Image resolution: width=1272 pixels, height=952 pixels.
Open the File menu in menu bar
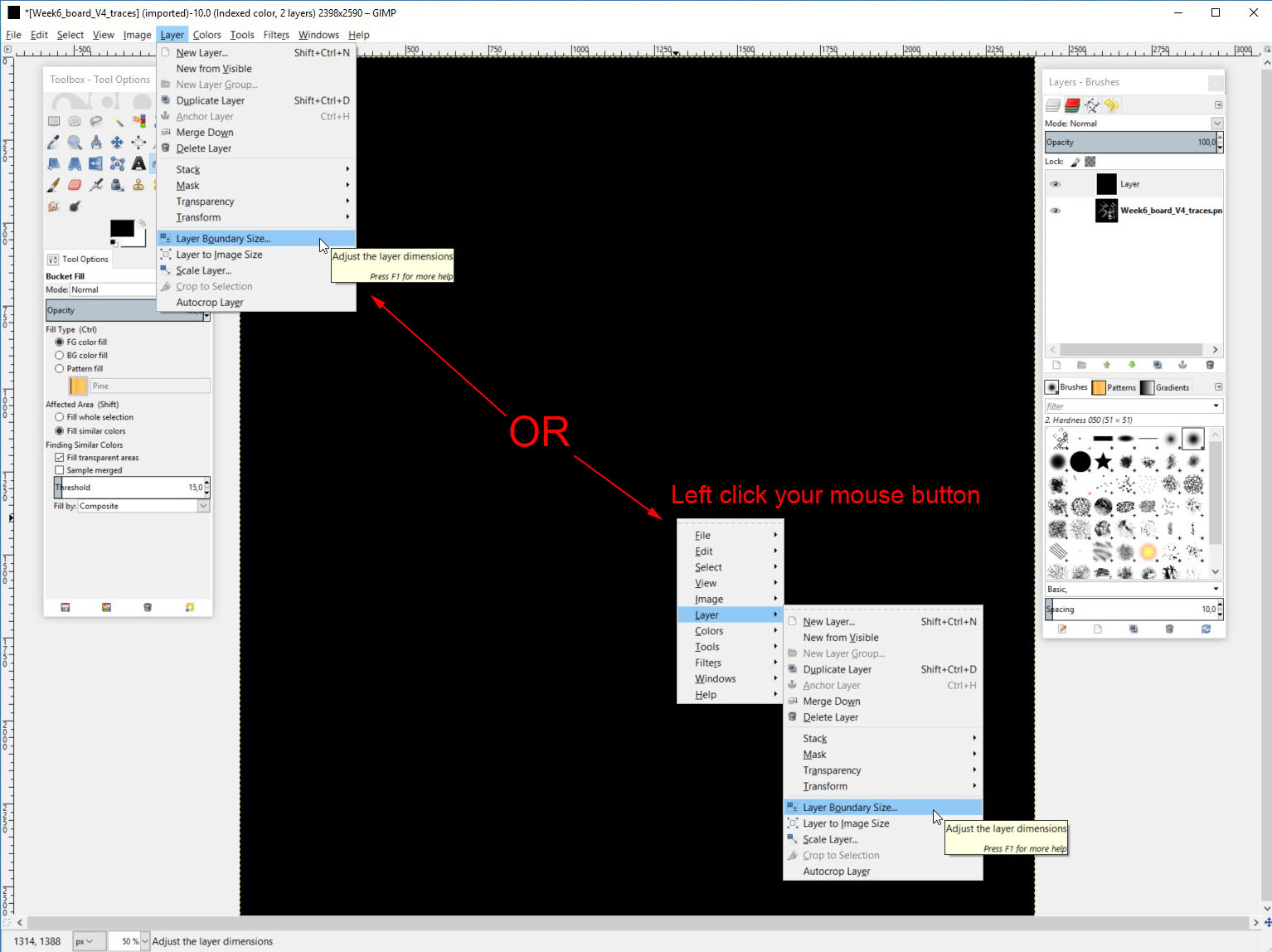tap(14, 35)
